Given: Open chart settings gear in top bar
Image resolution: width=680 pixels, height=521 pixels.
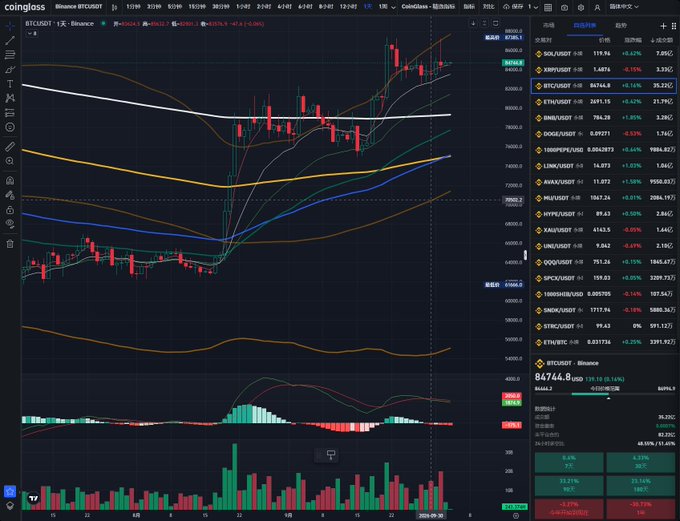Looking at the screenshot, I should click(581, 7).
